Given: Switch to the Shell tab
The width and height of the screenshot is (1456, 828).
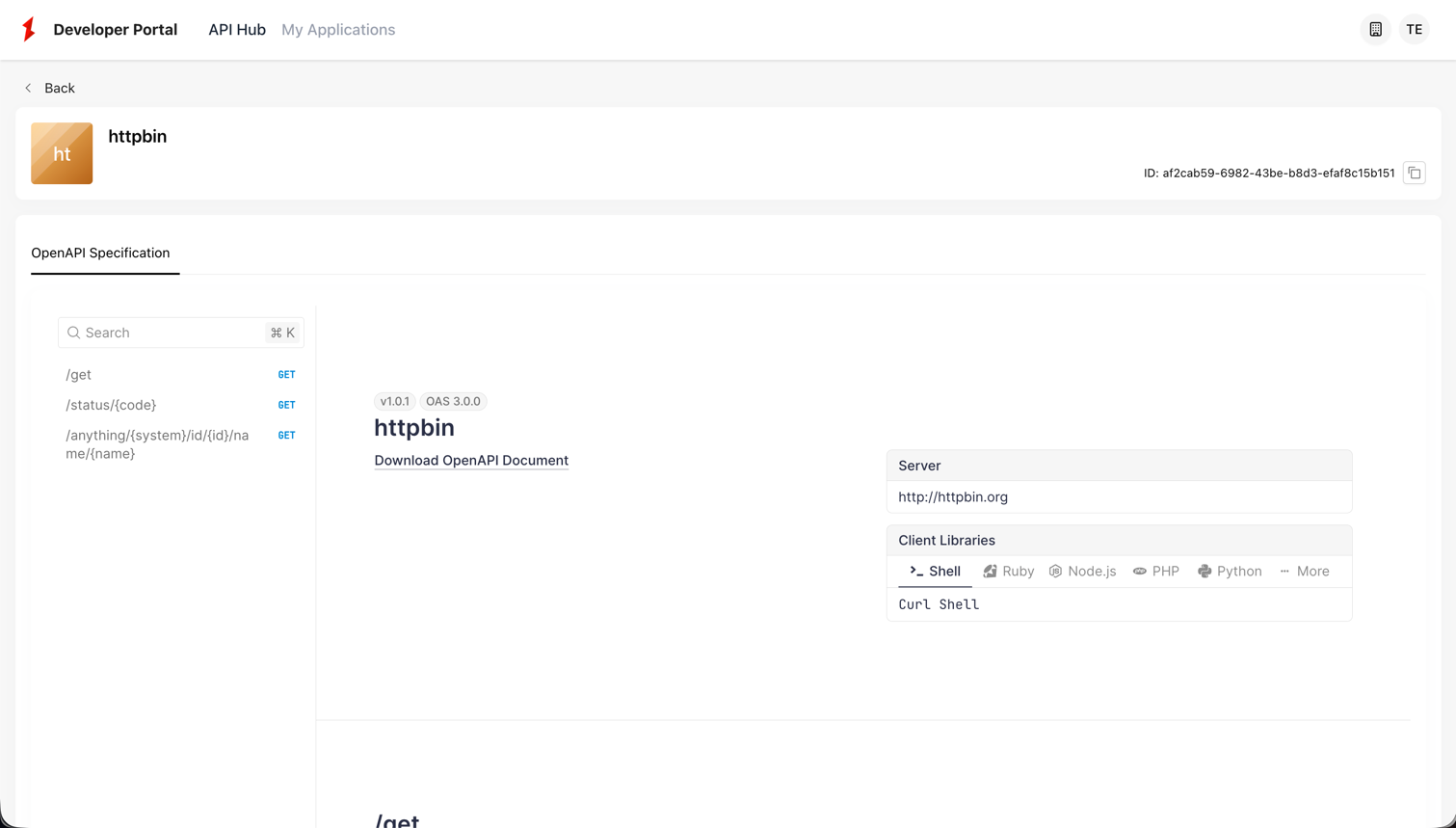Looking at the screenshot, I should [933, 571].
